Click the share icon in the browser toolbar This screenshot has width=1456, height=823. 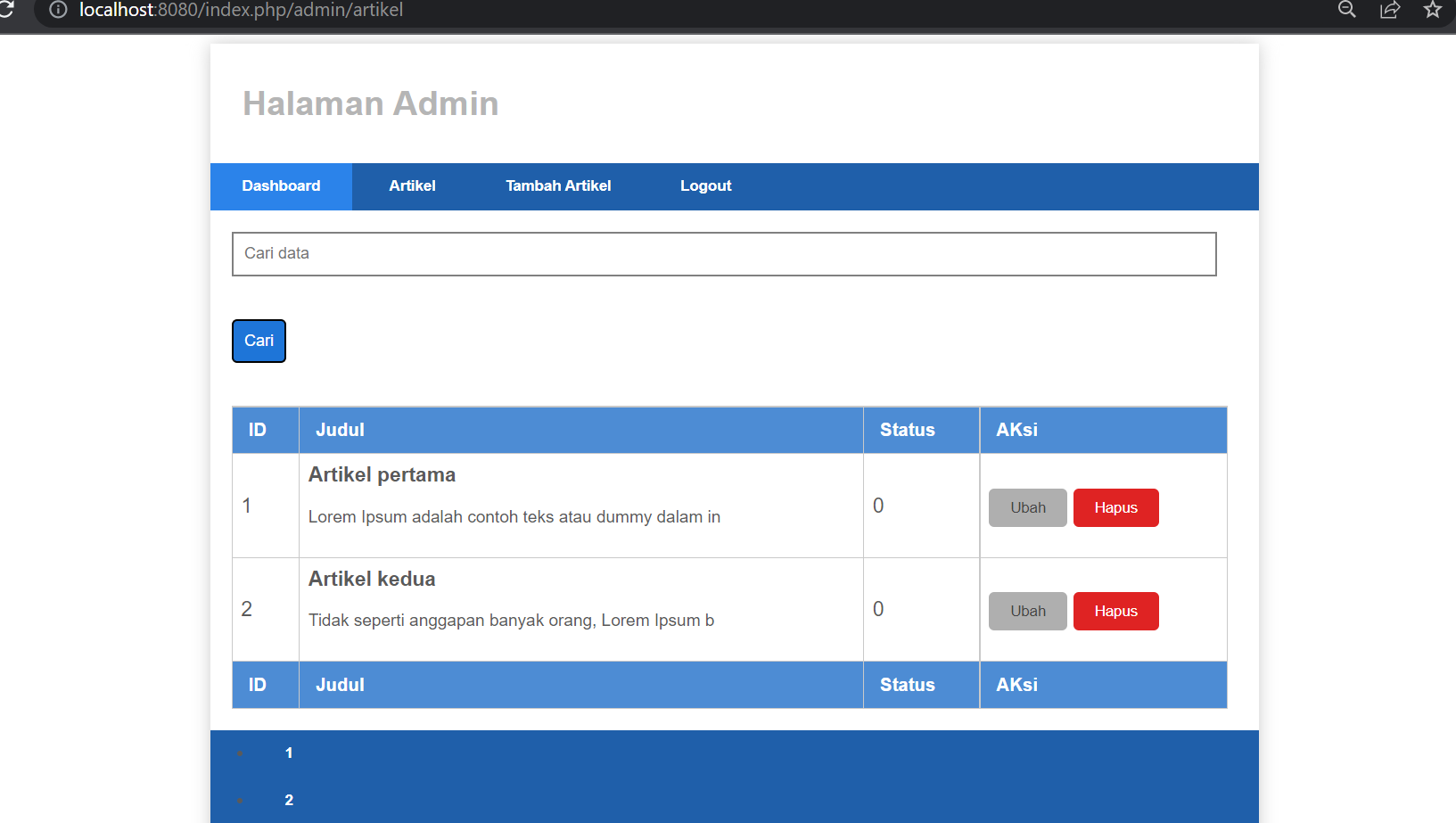[x=1389, y=10]
